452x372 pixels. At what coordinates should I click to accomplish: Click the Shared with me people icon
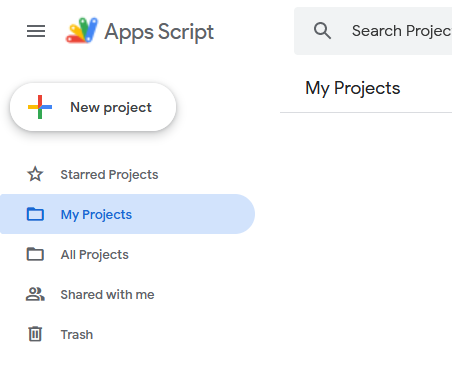35,294
